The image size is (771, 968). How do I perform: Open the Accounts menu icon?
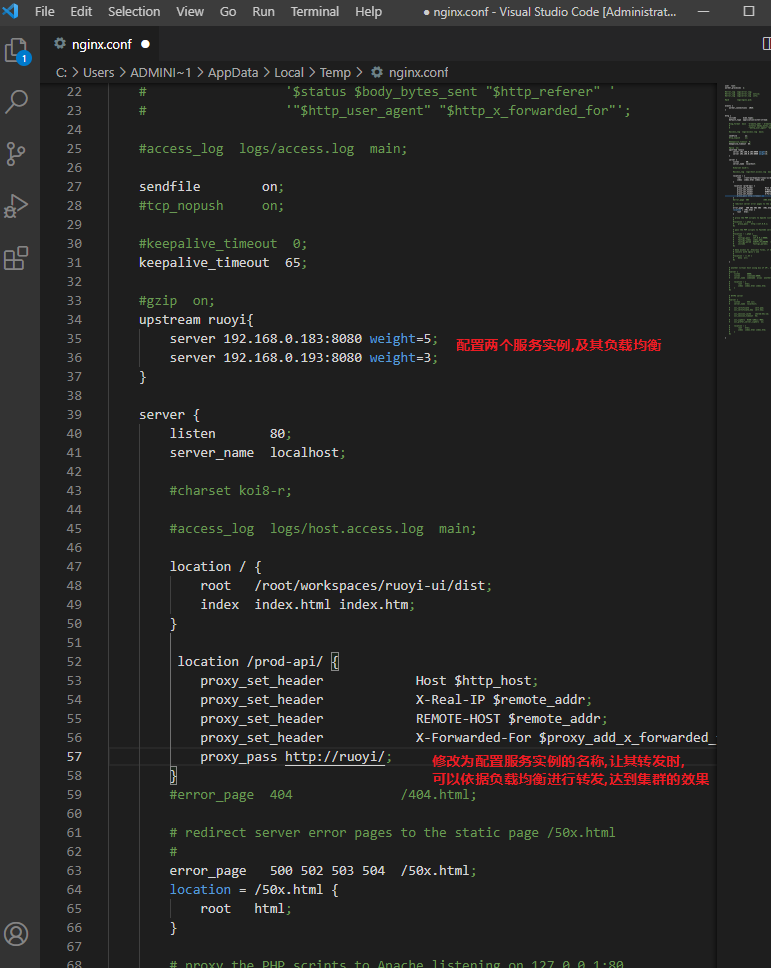coord(17,933)
